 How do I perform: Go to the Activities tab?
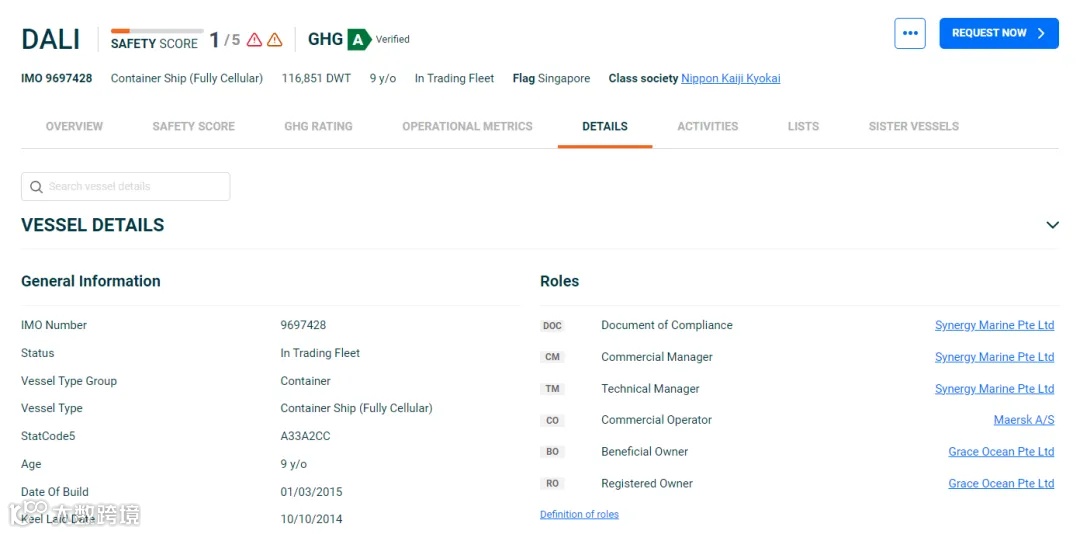pos(707,126)
